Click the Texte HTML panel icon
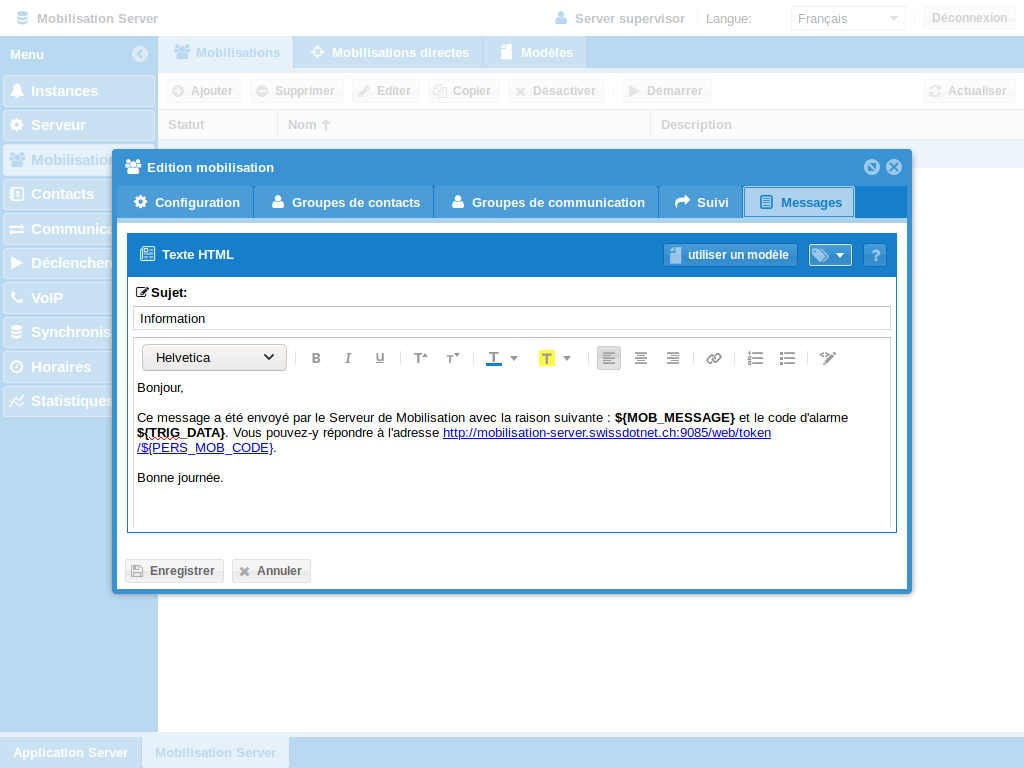 [148, 254]
